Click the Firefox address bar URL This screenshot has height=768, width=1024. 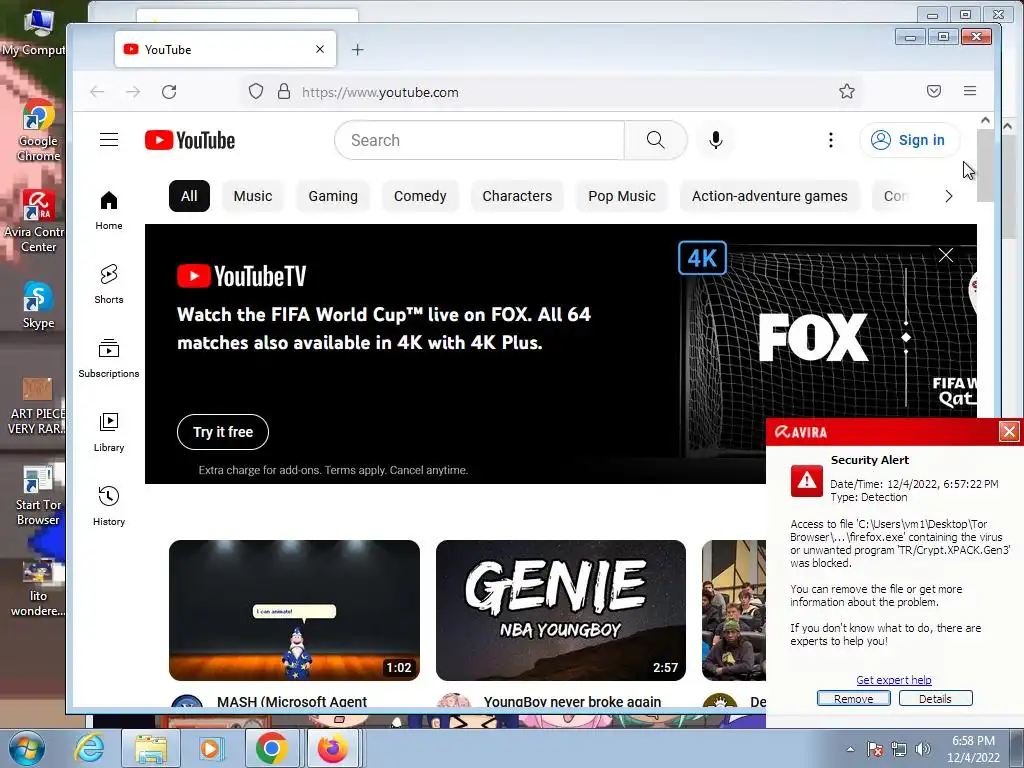(x=380, y=92)
